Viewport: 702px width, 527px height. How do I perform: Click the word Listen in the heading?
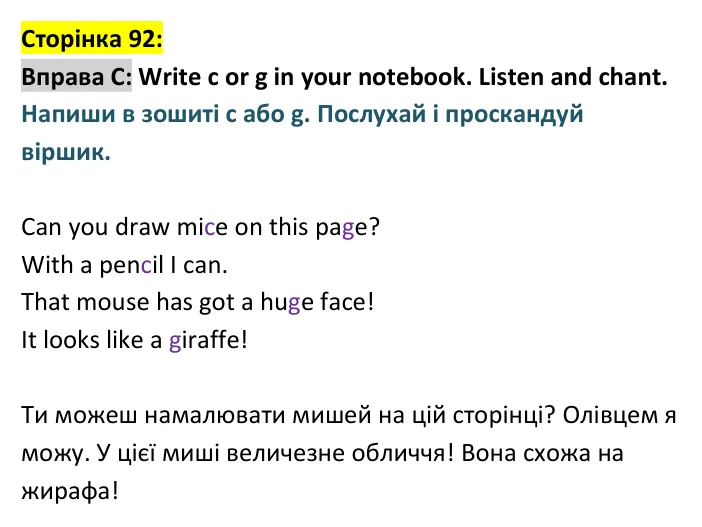(x=511, y=77)
